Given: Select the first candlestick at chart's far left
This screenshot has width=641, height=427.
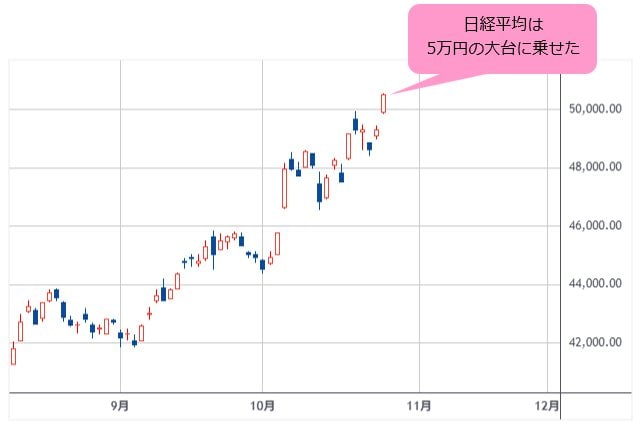Looking at the screenshot, I should pos(13,353).
